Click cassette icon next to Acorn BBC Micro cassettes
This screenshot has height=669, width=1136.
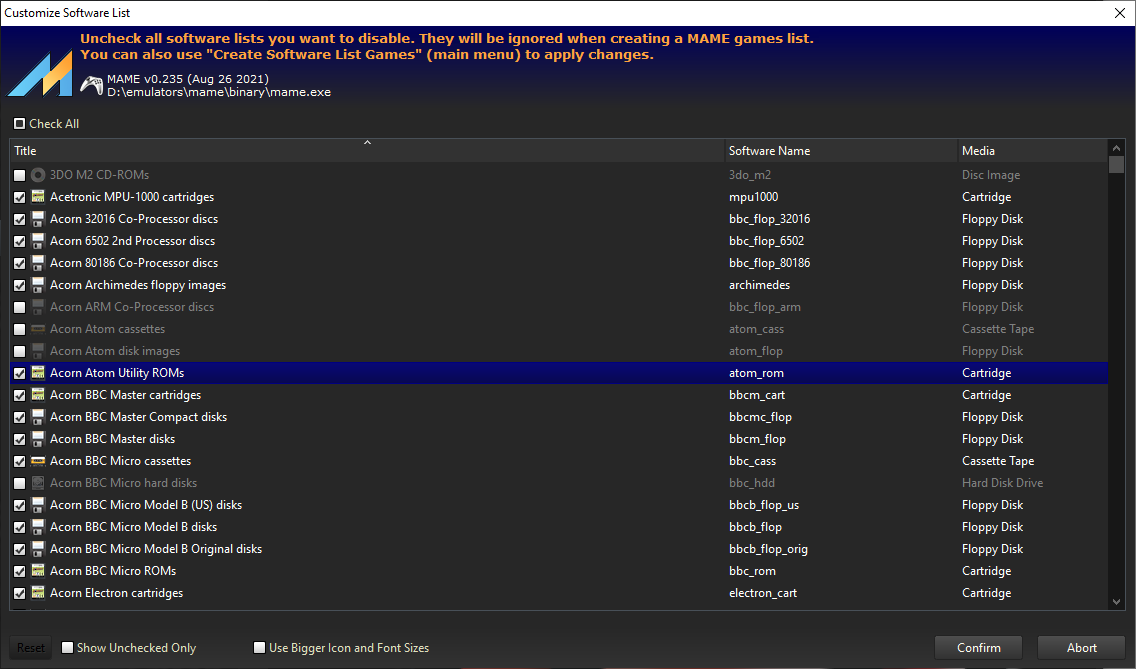[38, 461]
